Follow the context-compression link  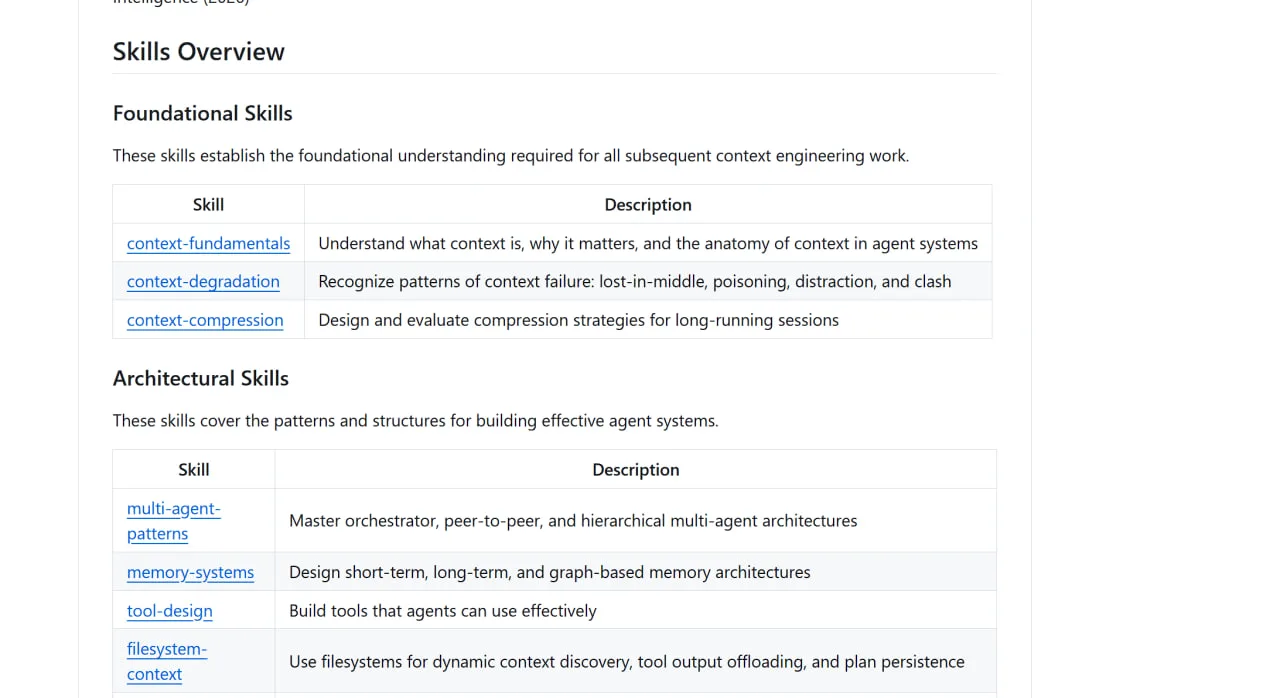click(205, 320)
